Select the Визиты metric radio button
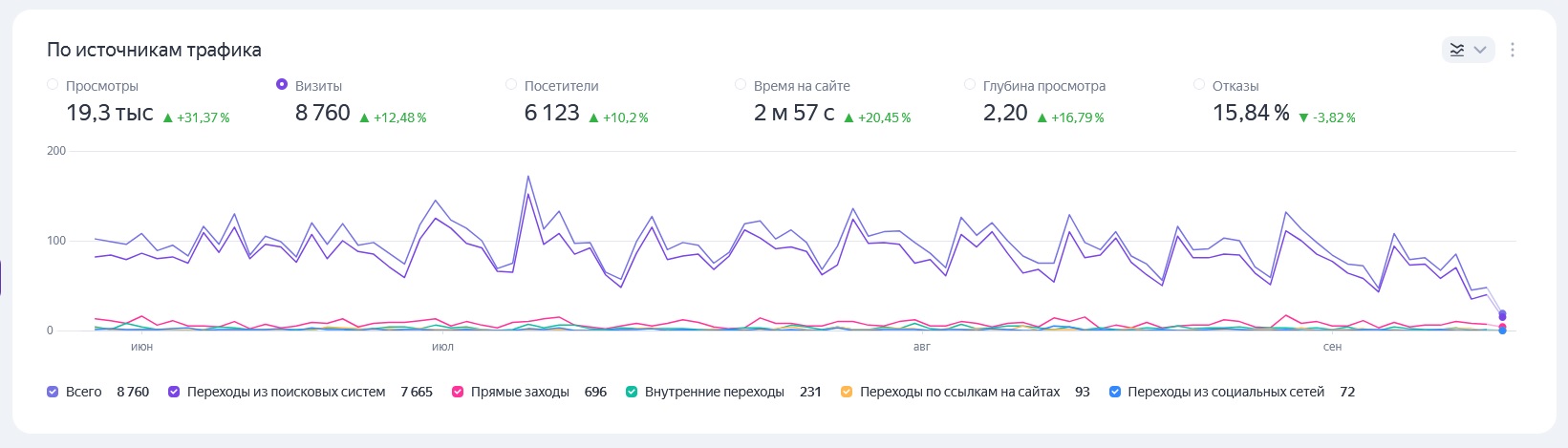Screen dimensions: 1568x448 [x=282, y=85]
